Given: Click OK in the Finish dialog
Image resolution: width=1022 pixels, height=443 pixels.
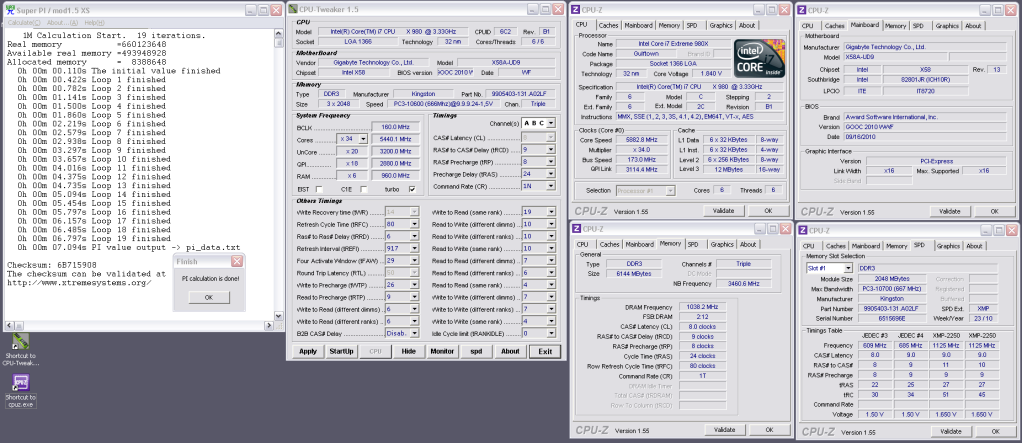Looking at the screenshot, I should coord(208,297).
